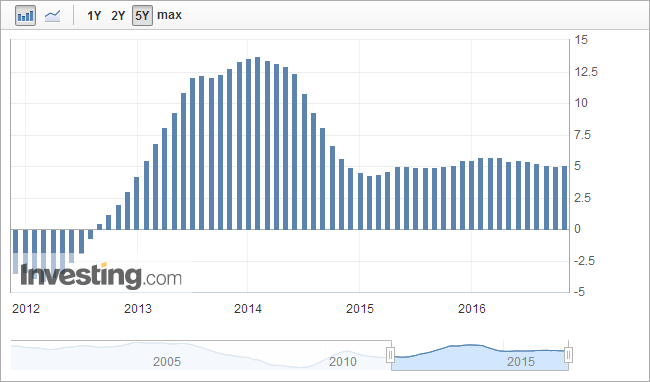
Task: Click the 2015 x-axis label on main chart
Action: click(360, 309)
